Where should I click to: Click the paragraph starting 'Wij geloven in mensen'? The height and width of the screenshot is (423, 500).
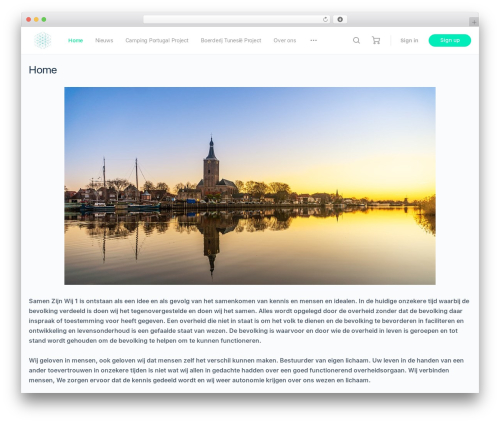246,370
